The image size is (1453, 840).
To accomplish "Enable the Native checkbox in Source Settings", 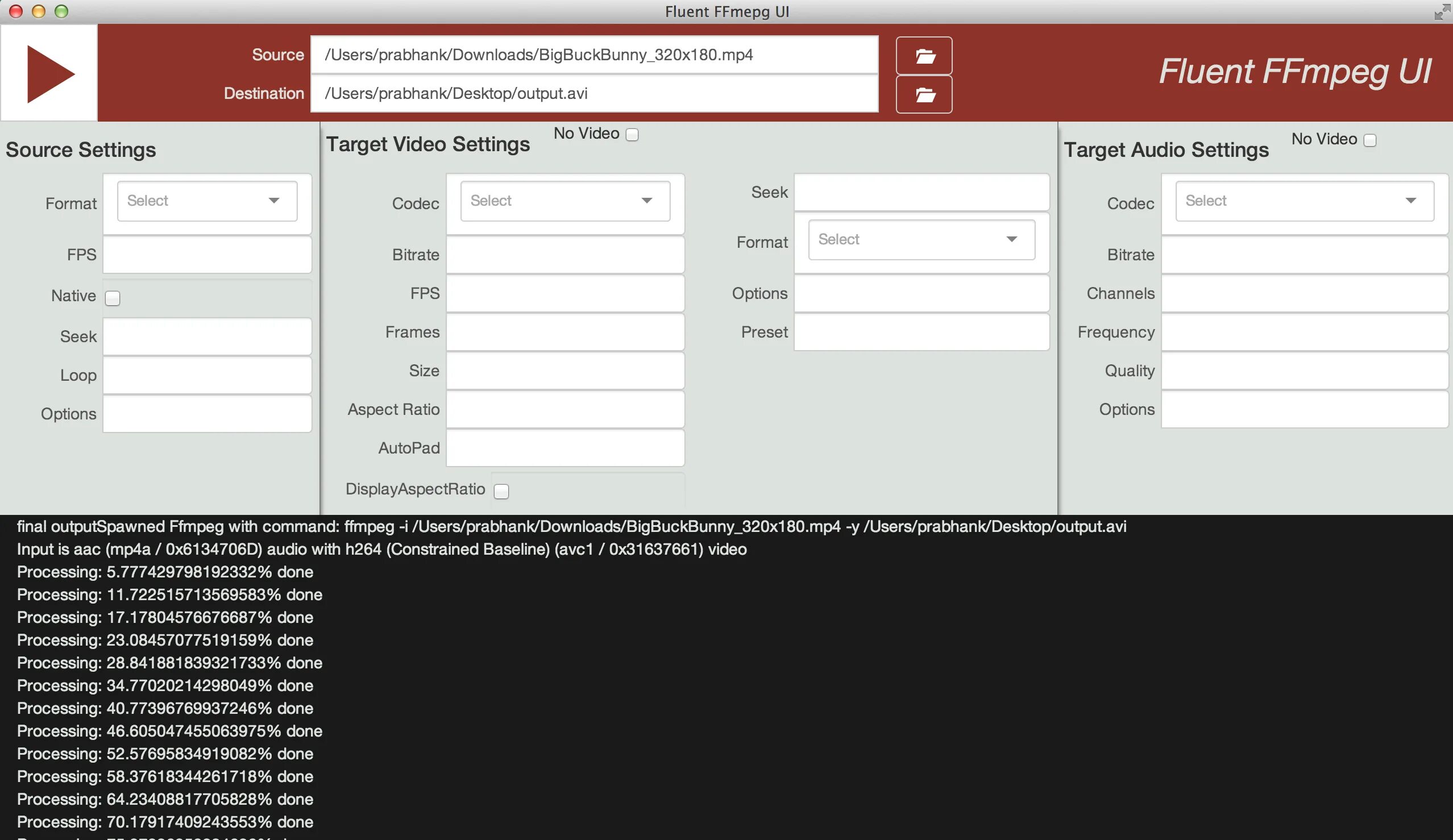I will click(113, 298).
